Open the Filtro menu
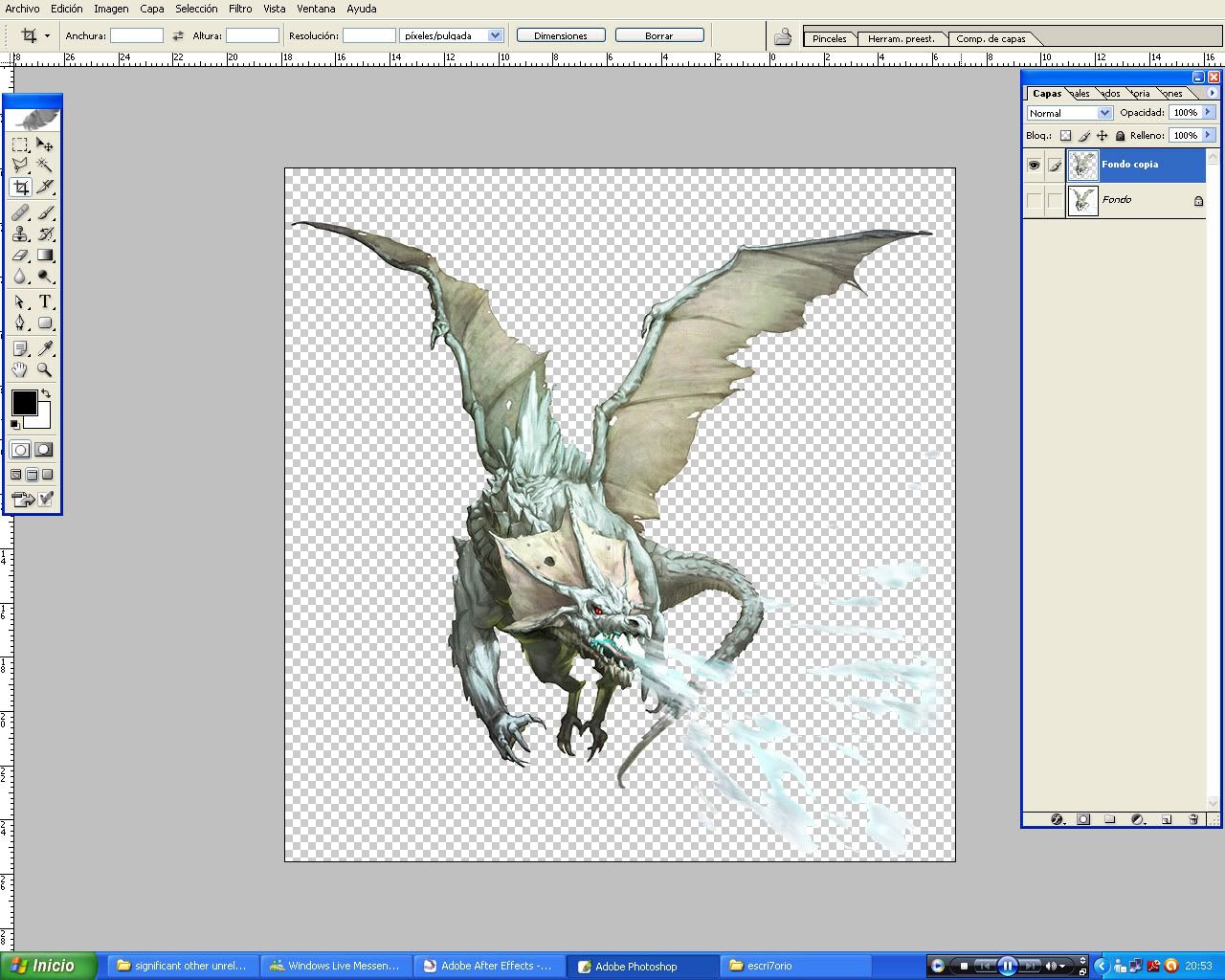The width and height of the screenshot is (1225, 980). [240, 9]
